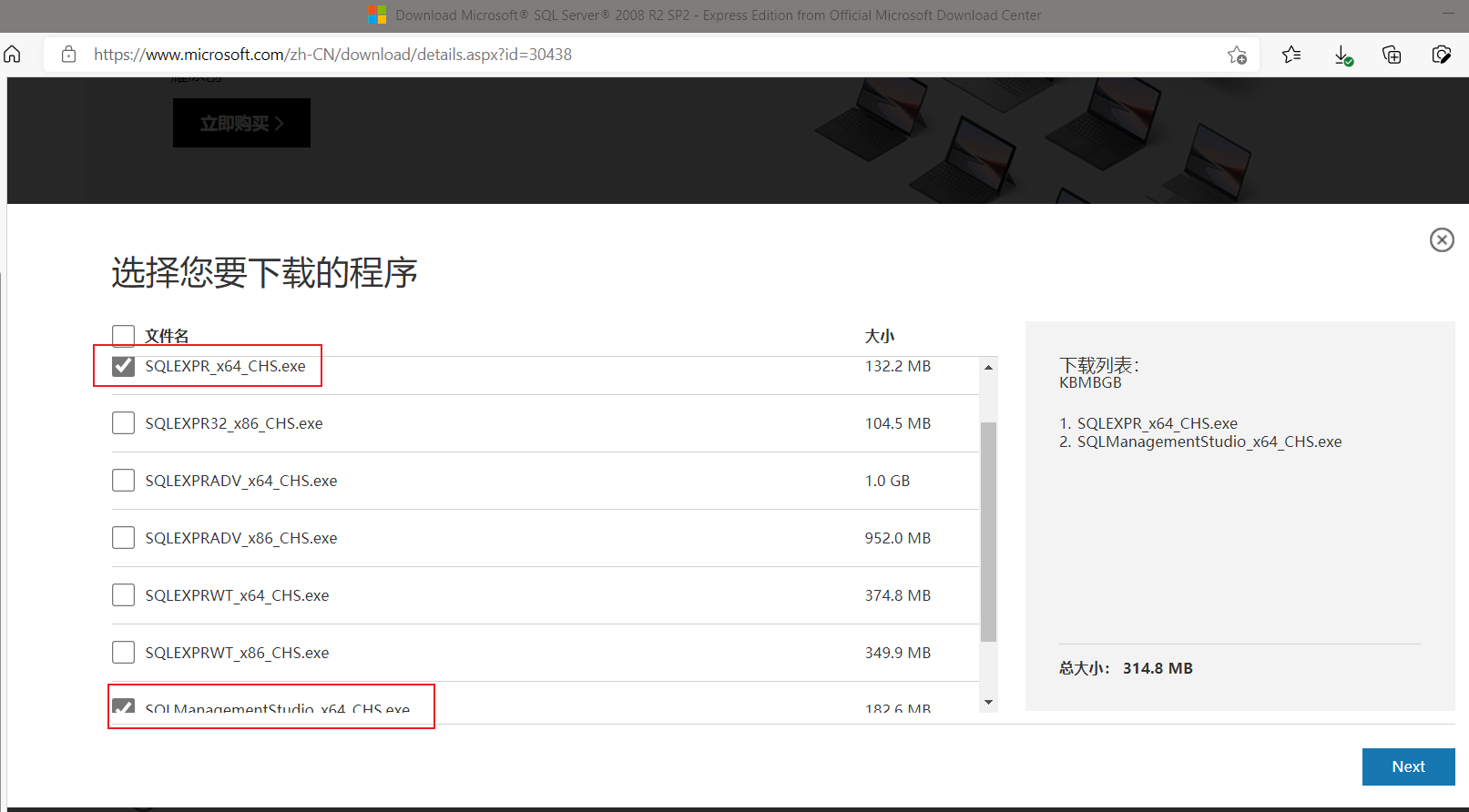Click SQLEXPR_x64_CHS.exe in download list
This screenshot has height=812, width=1469.
[x=1157, y=423]
